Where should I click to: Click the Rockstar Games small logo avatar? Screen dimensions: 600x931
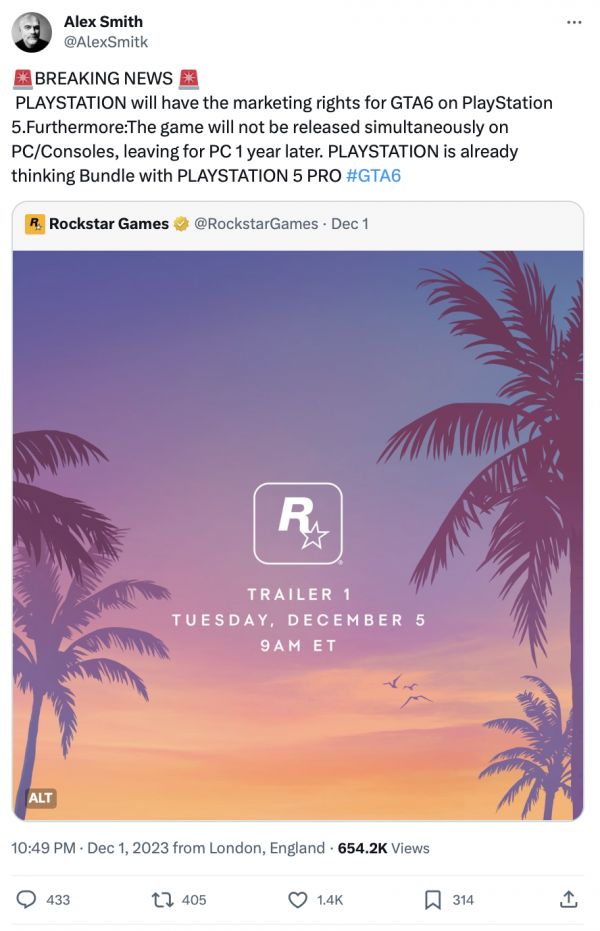pos(34,224)
